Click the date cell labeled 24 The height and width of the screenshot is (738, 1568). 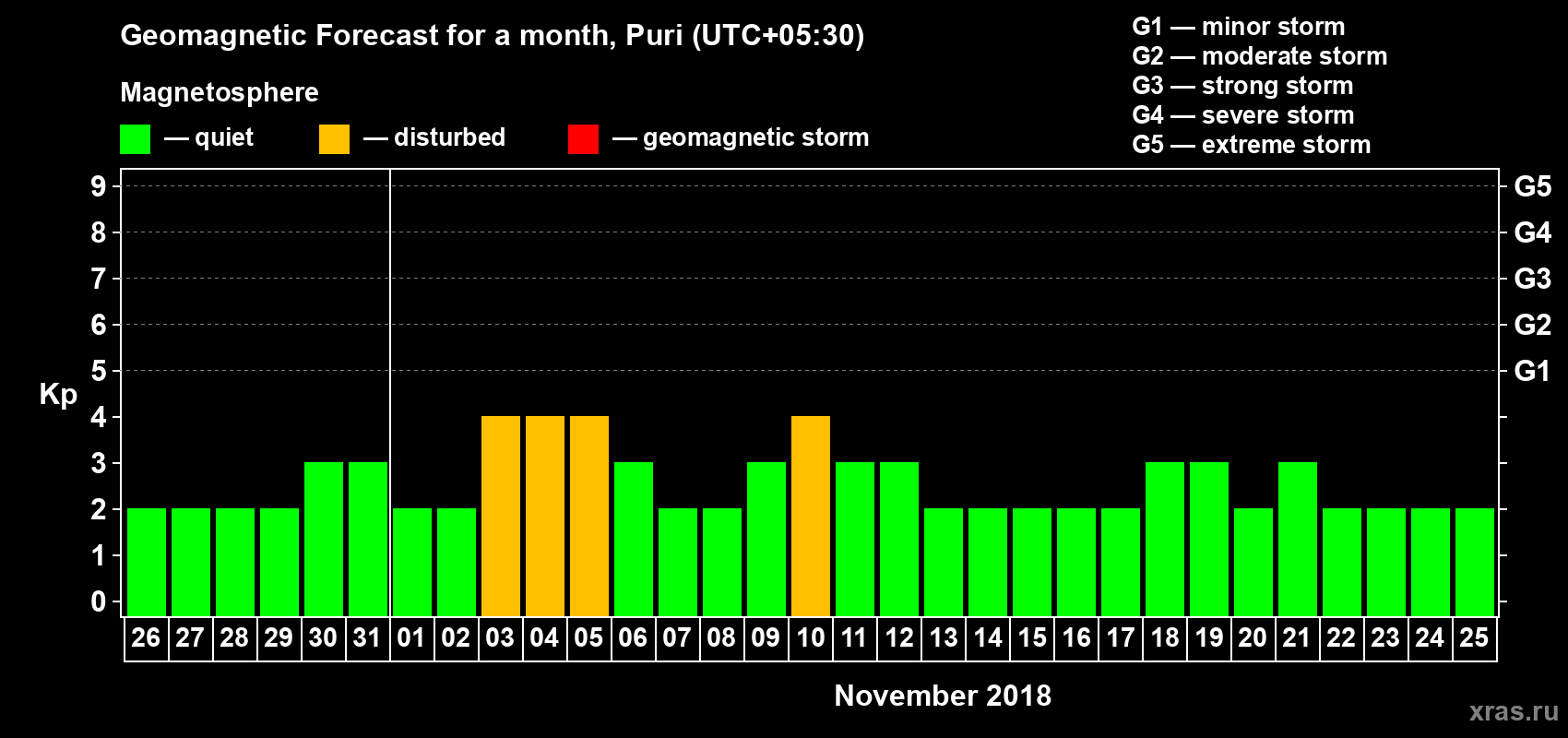pos(1431,638)
